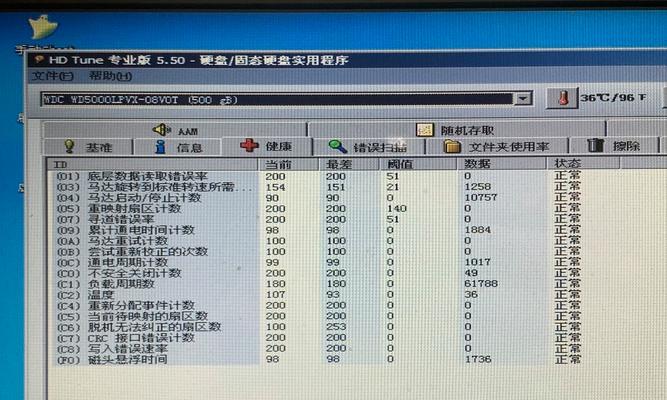Screen dimensions: 667x400
Task: Click threshold value 140
Action: click(x=396, y=209)
